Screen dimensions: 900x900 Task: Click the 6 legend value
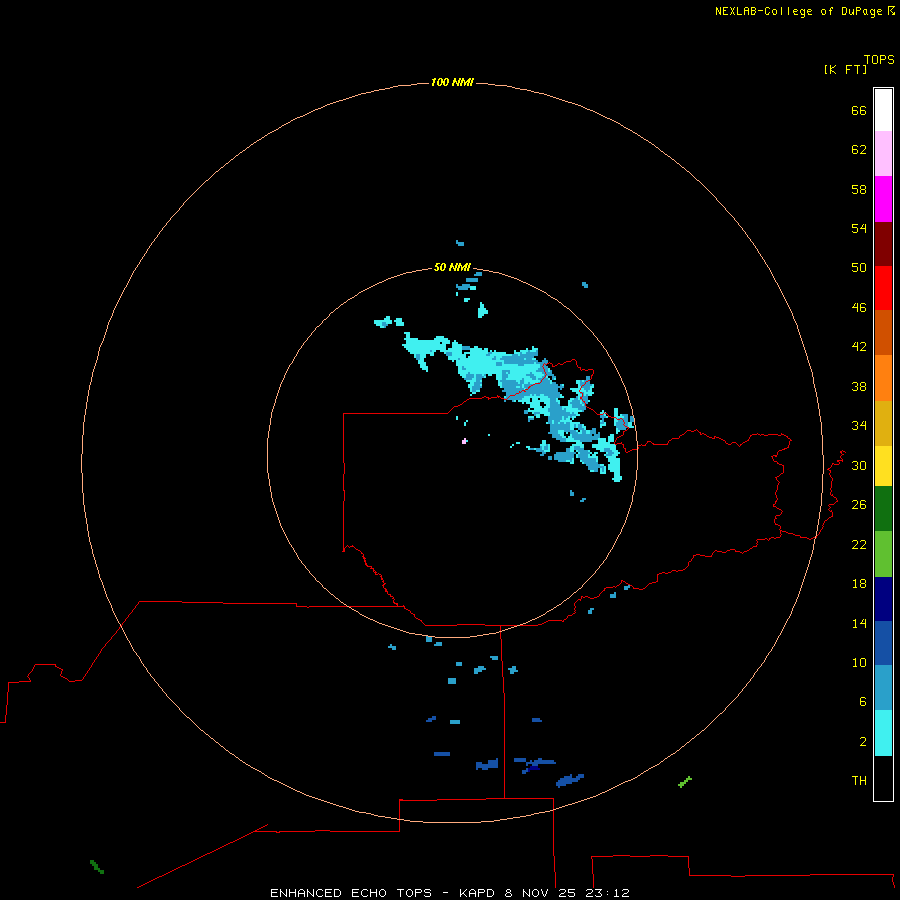tap(862, 701)
